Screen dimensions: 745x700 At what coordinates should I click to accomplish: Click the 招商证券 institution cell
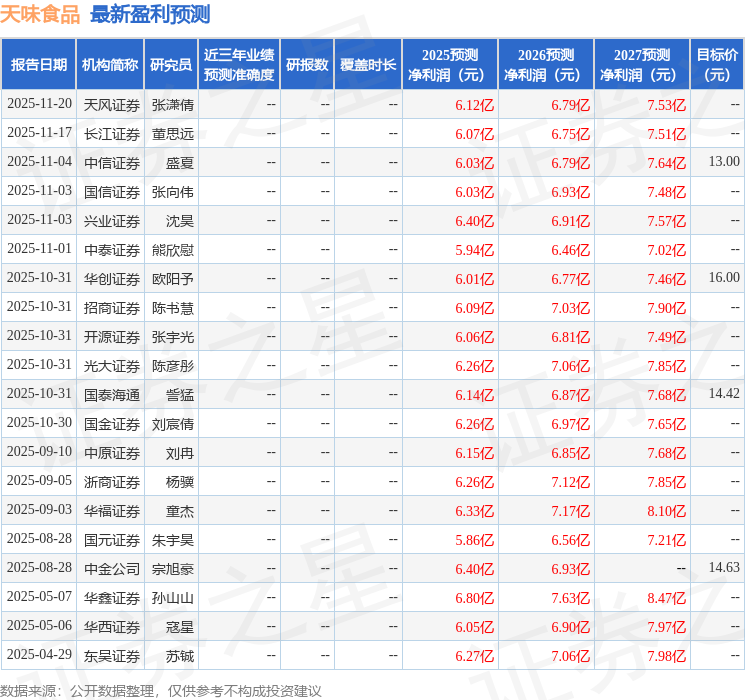coord(112,308)
